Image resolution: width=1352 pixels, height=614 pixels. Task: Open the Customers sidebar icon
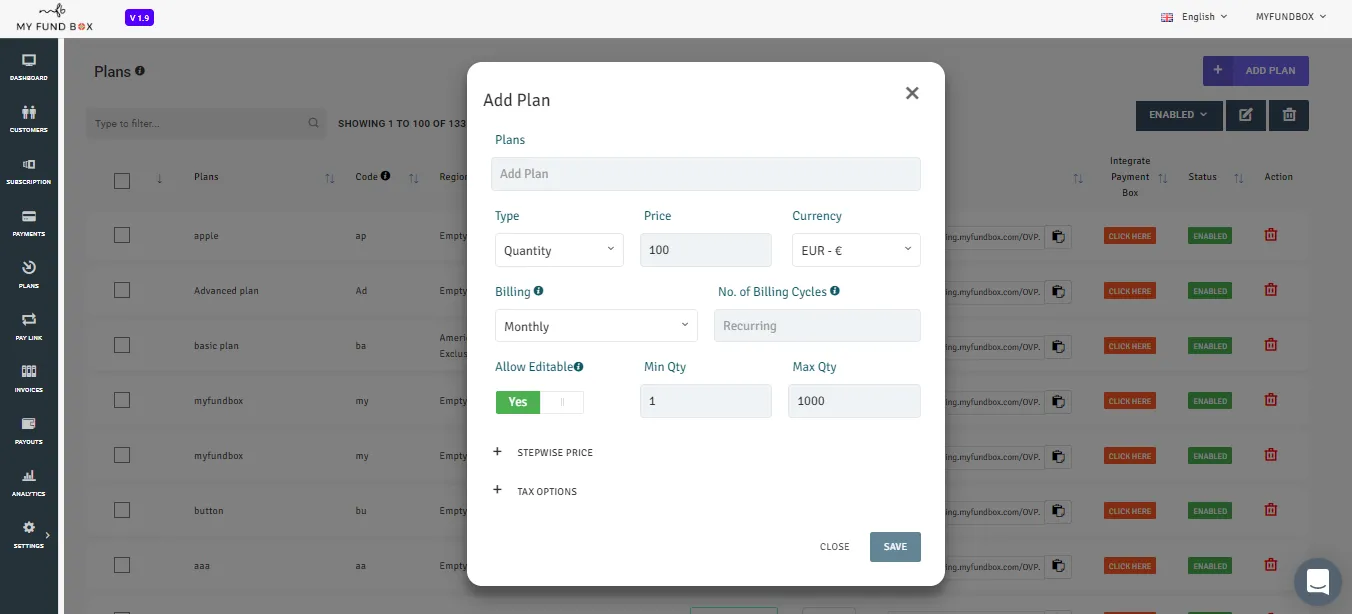tap(28, 113)
